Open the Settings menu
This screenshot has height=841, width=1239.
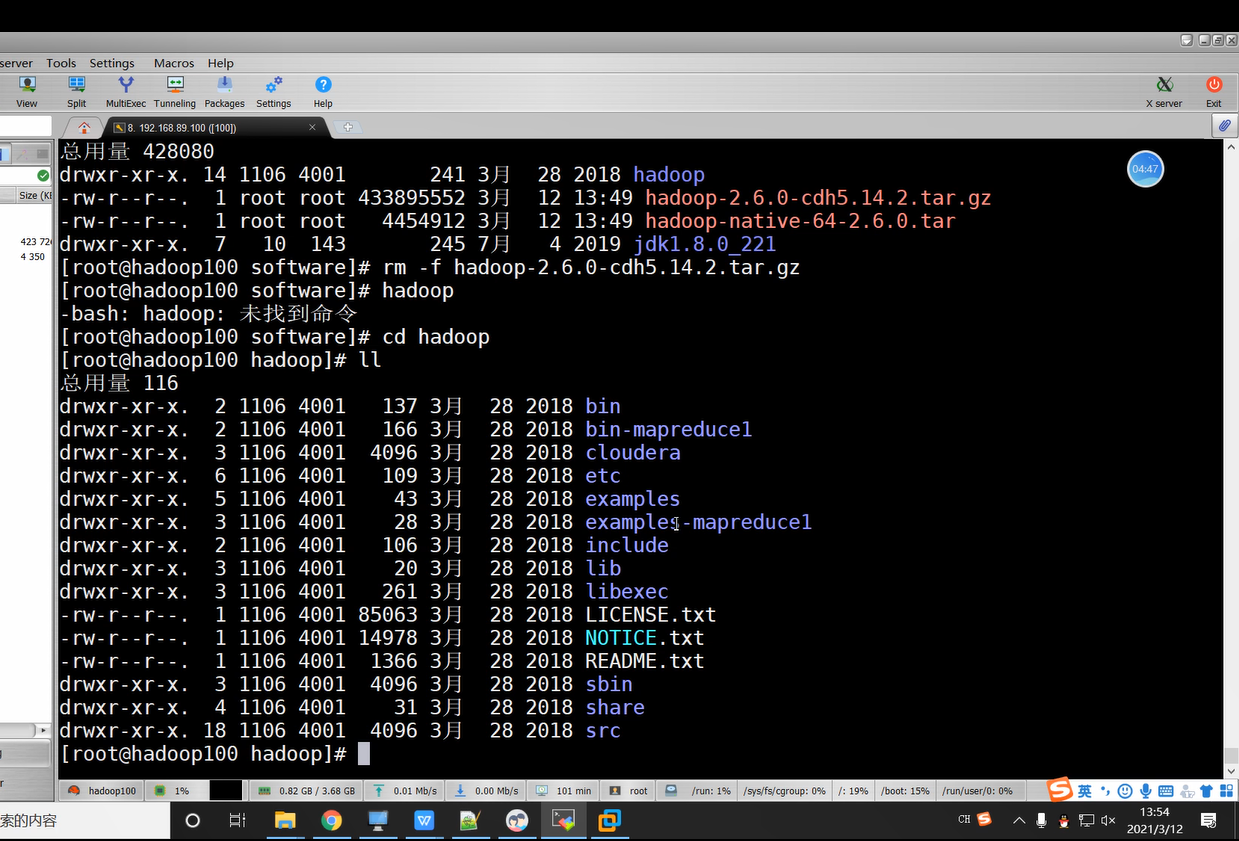(x=112, y=63)
